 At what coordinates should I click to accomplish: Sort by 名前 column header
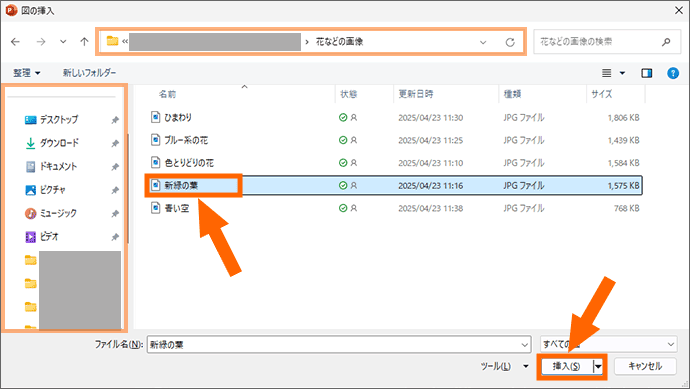(x=167, y=94)
